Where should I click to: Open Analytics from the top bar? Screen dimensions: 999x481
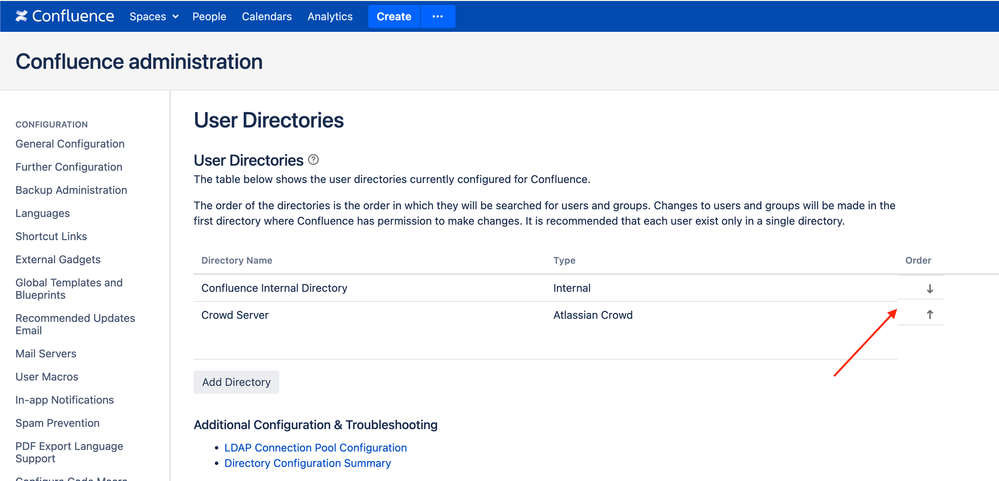(x=329, y=17)
